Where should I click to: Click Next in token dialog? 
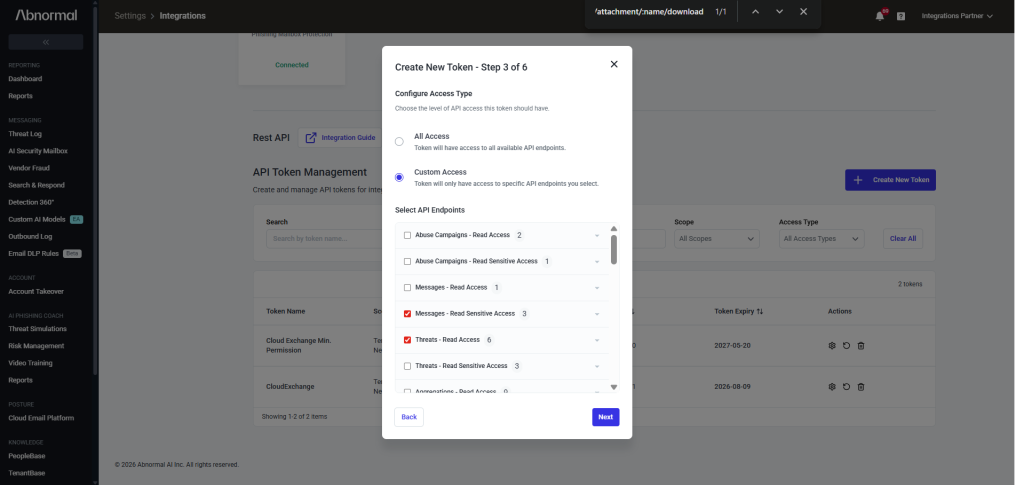coord(605,417)
